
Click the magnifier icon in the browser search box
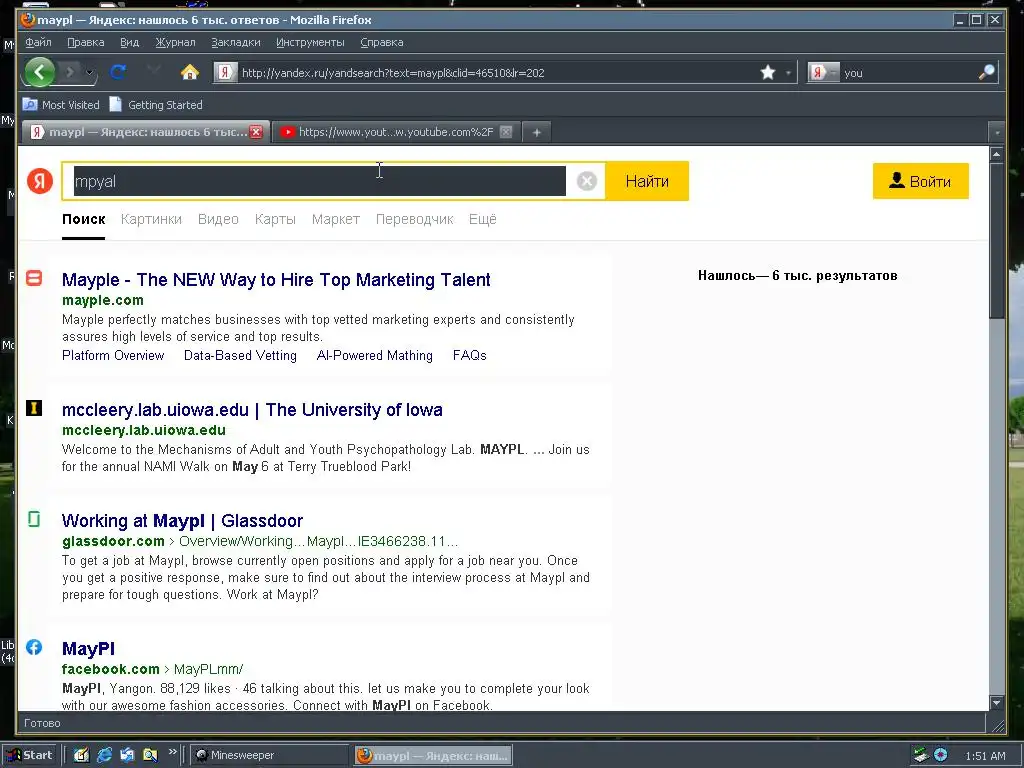click(x=986, y=72)
